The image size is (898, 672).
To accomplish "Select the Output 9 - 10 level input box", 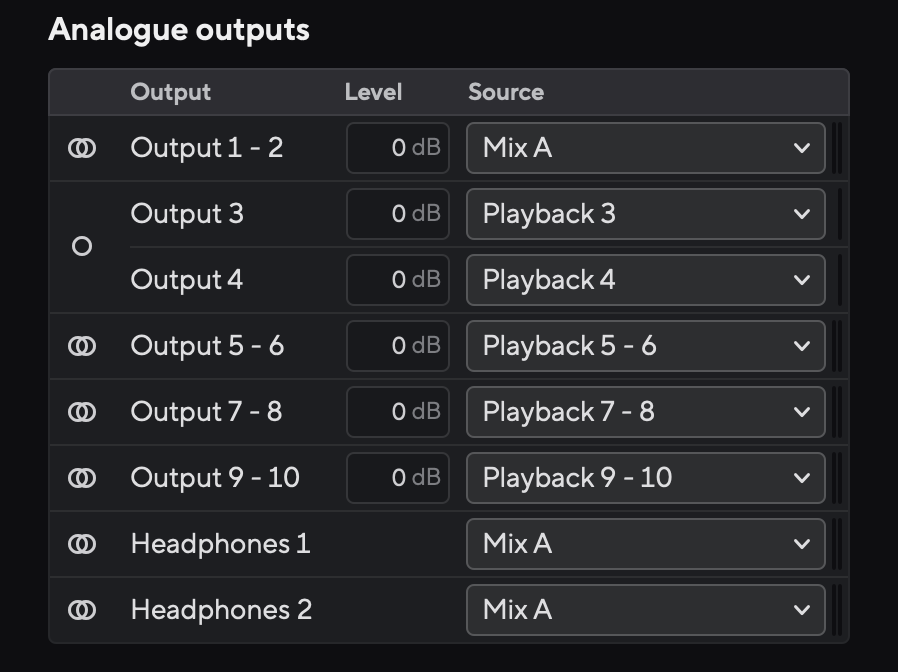I will [x=397, y=477].
